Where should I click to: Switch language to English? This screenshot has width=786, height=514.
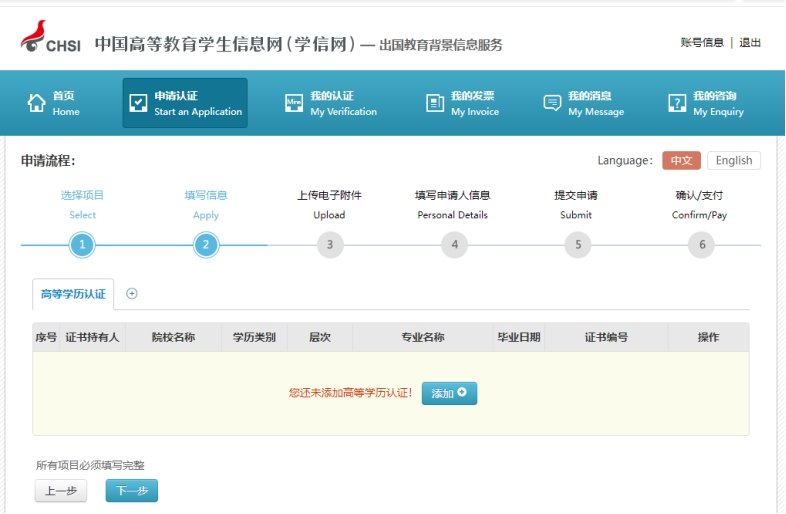point(733,160)
